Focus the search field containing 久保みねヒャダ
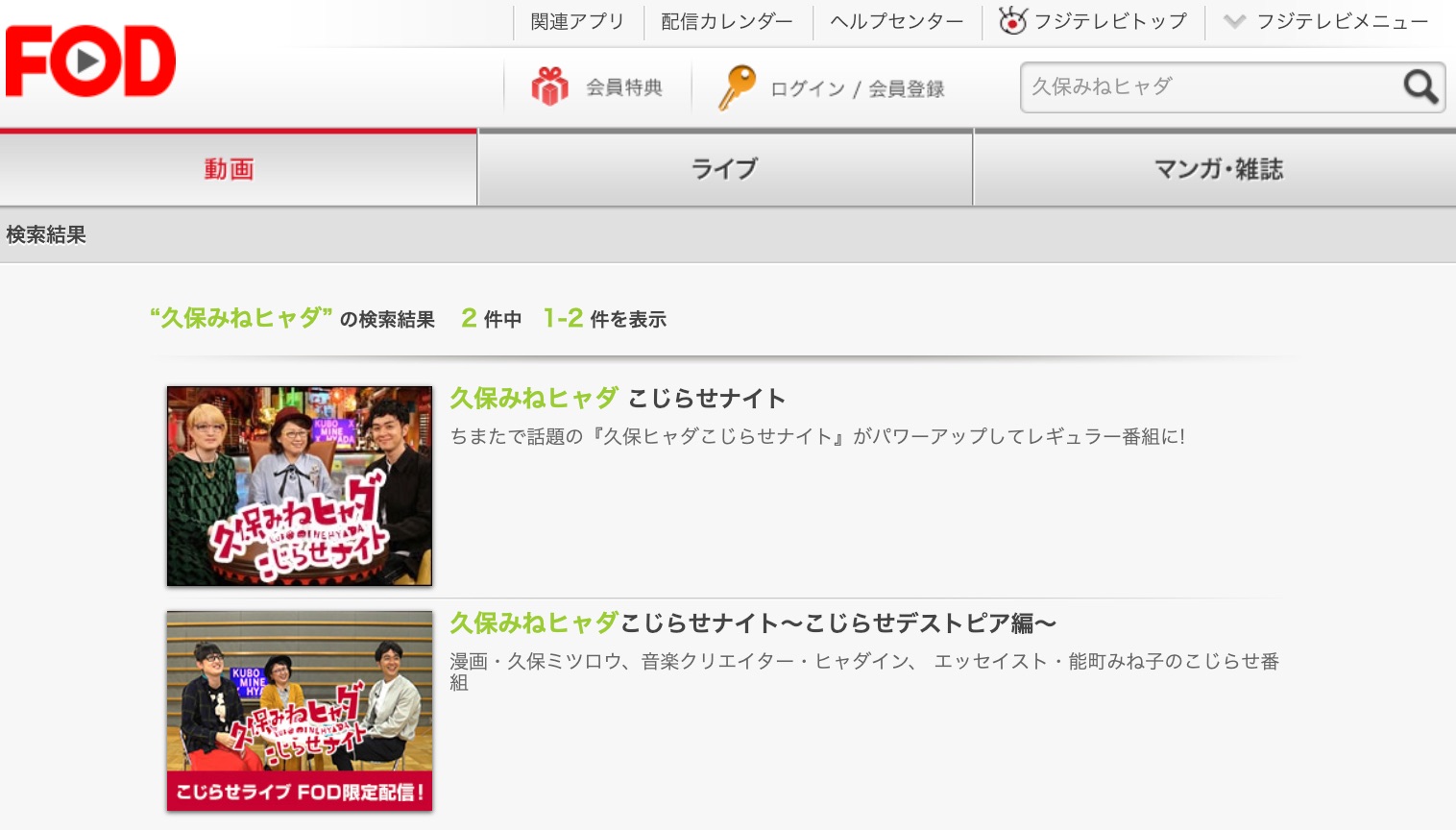 pos(1208,87)
